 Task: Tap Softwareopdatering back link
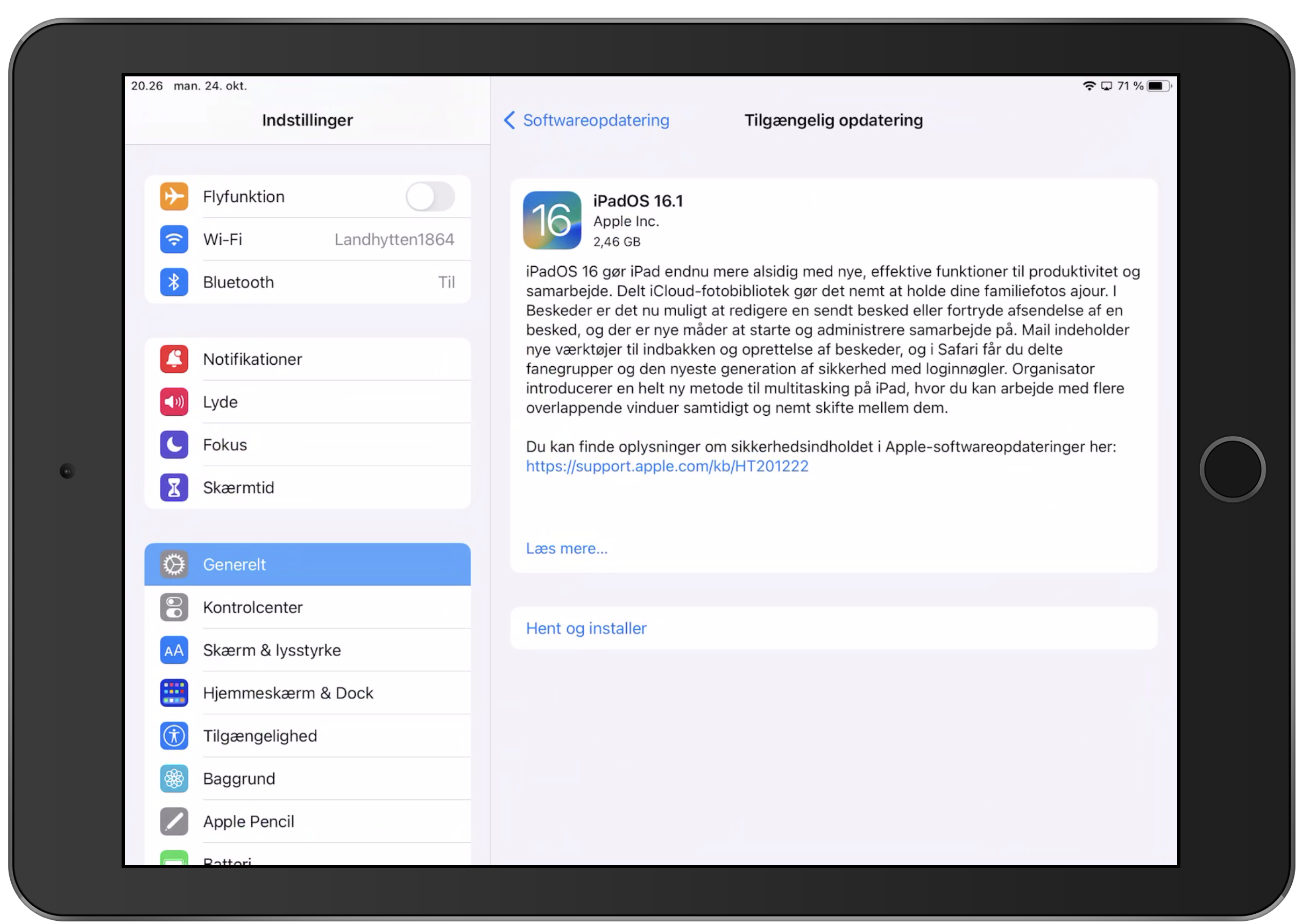point(596,120)
